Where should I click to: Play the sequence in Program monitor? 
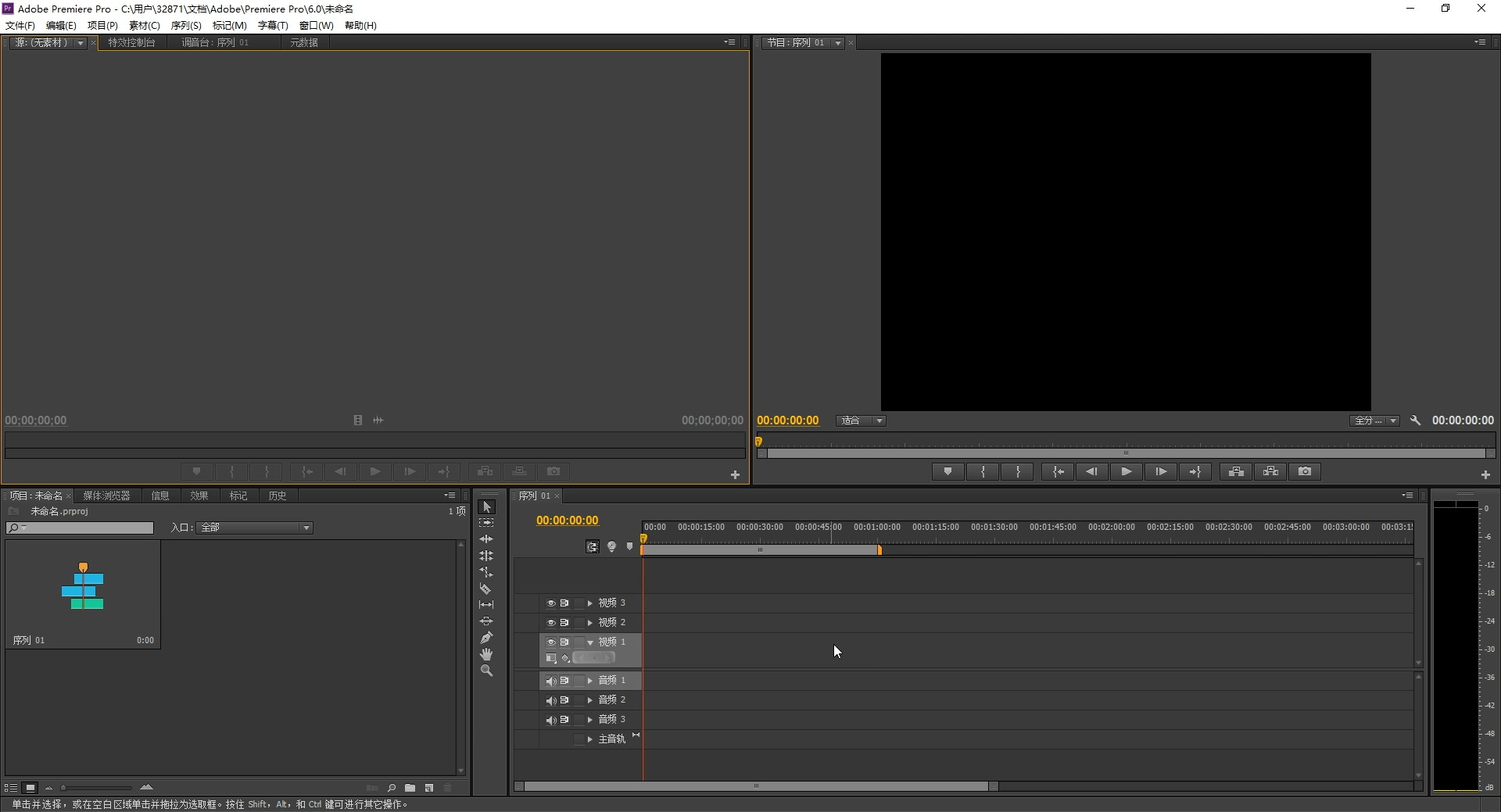point(1127,471)
